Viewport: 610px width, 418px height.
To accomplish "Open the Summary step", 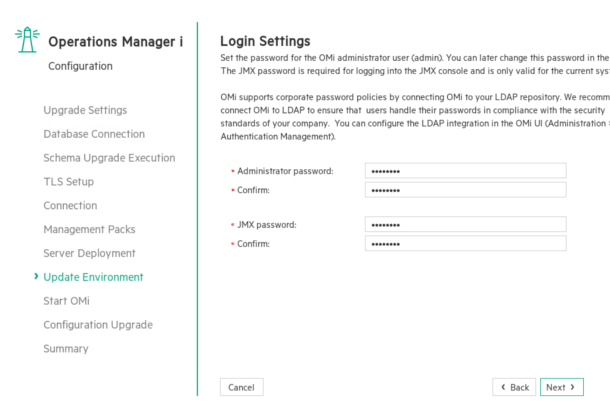I will pyautogui.click(x=66, y=348).
